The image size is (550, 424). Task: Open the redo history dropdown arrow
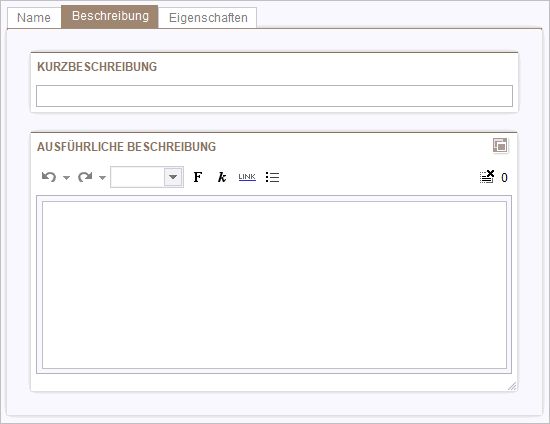click(102, 178)
